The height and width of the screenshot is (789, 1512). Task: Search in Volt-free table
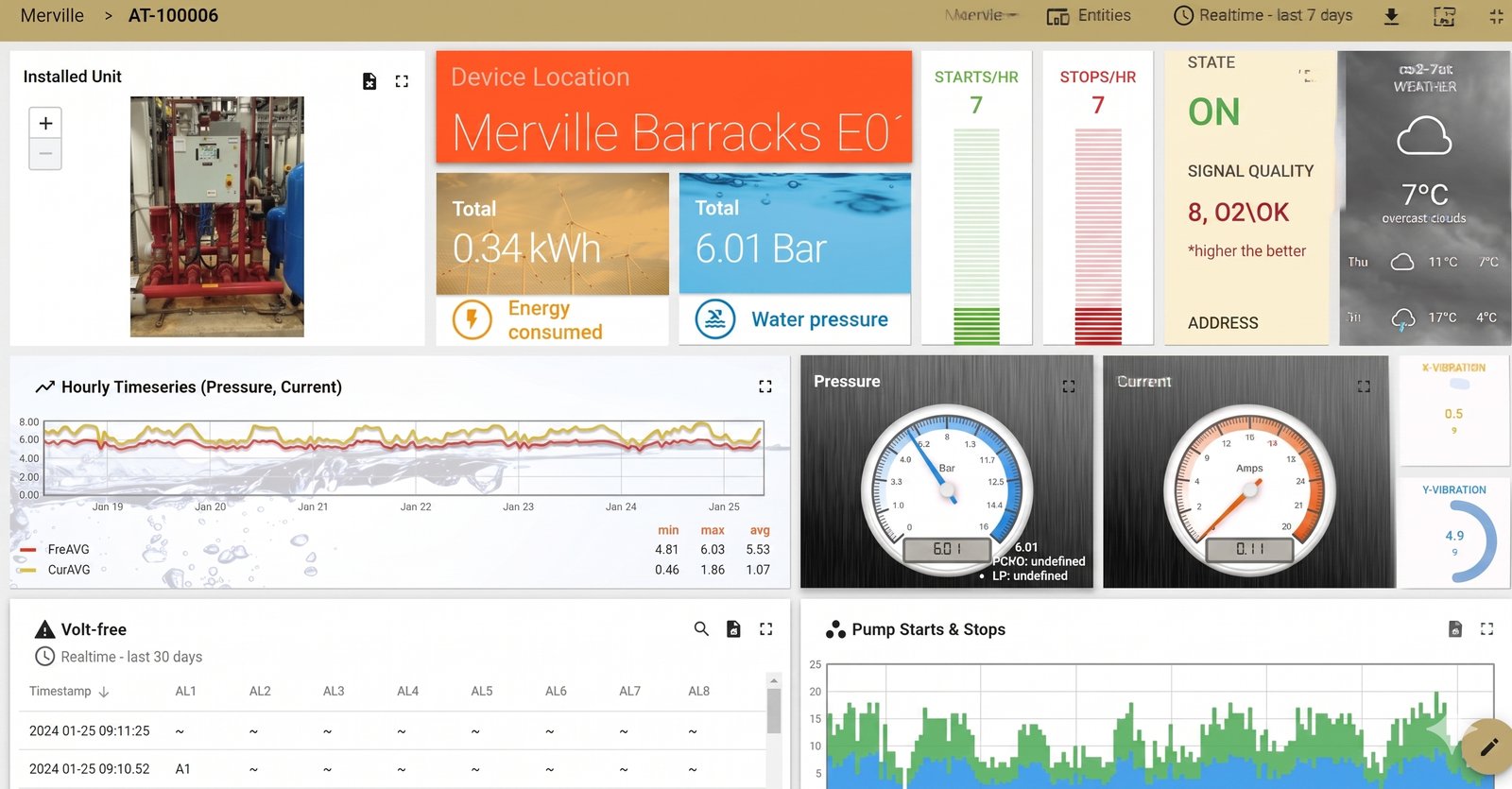point(701,628)
